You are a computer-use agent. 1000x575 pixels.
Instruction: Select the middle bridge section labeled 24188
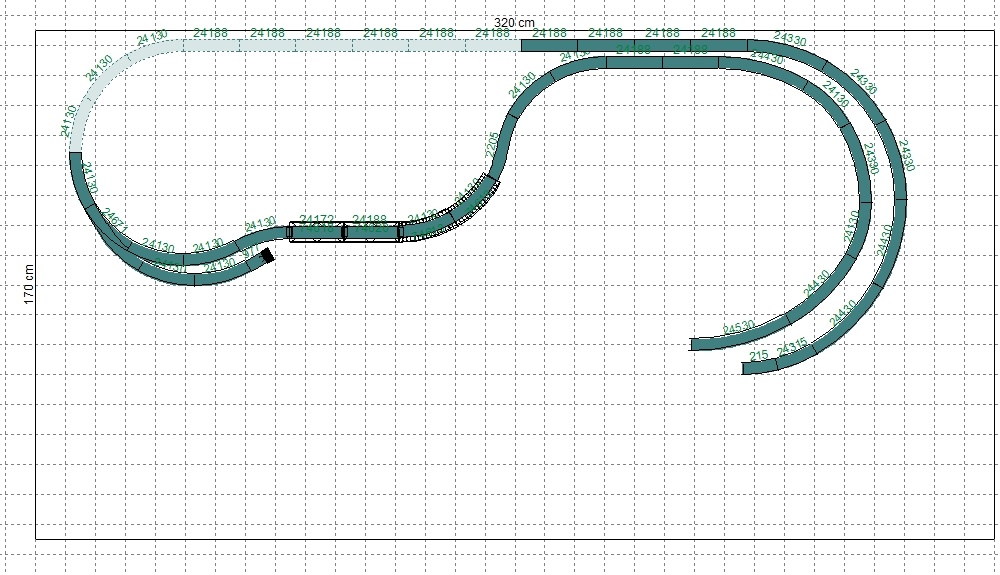click(371, 231)
